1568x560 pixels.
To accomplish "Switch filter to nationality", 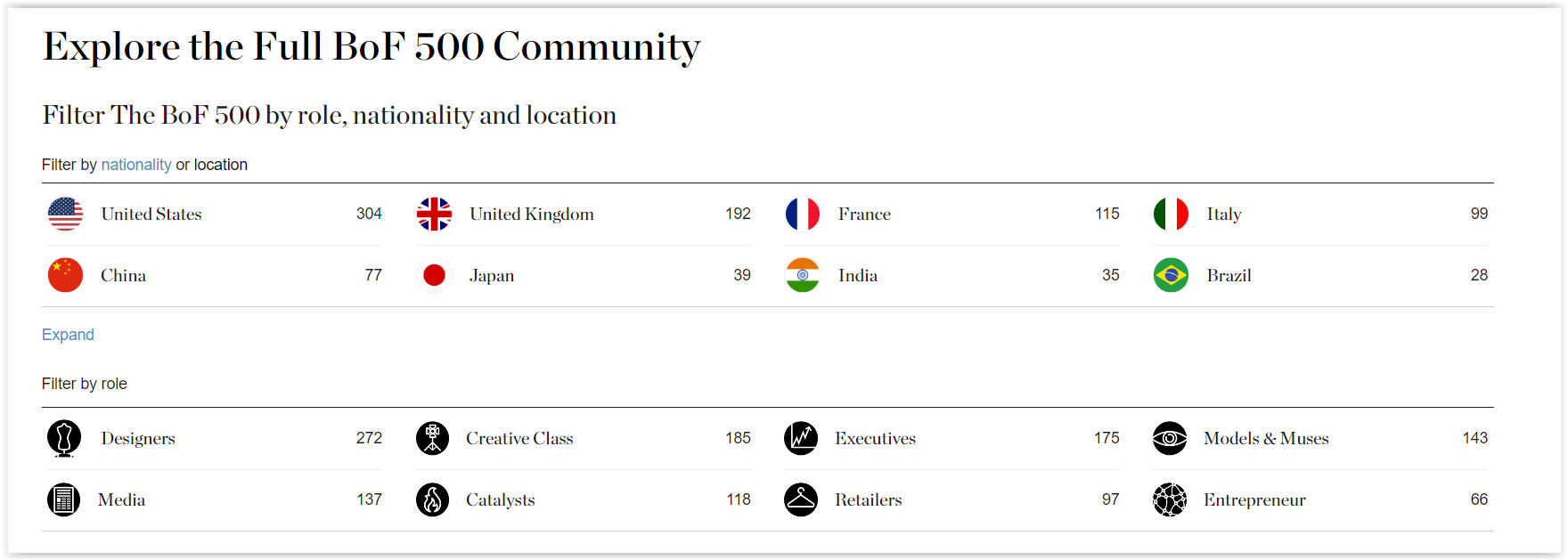I will coord(136,165).
